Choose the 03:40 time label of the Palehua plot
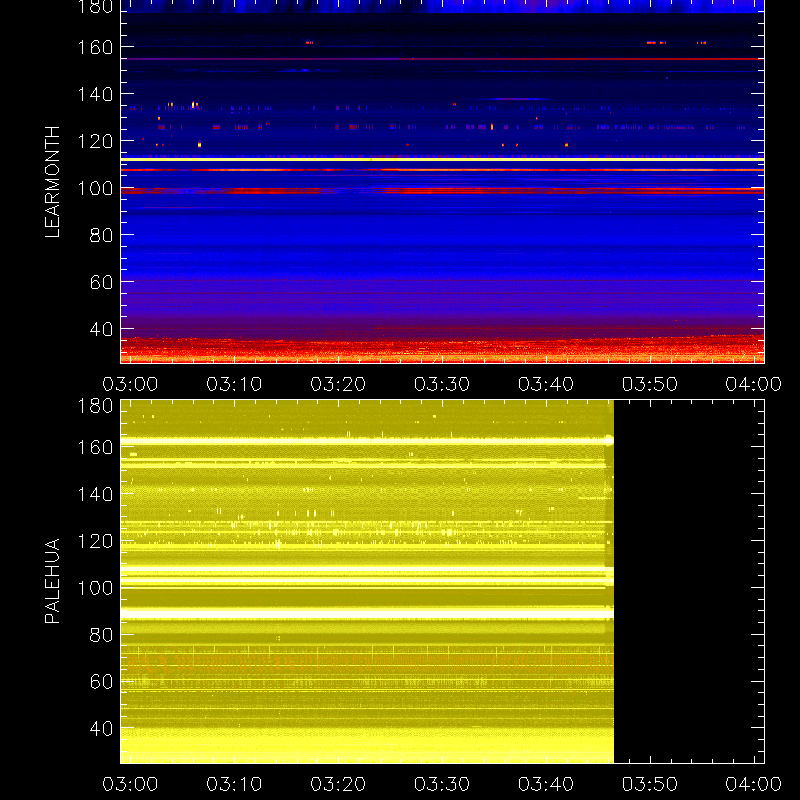 546,784
